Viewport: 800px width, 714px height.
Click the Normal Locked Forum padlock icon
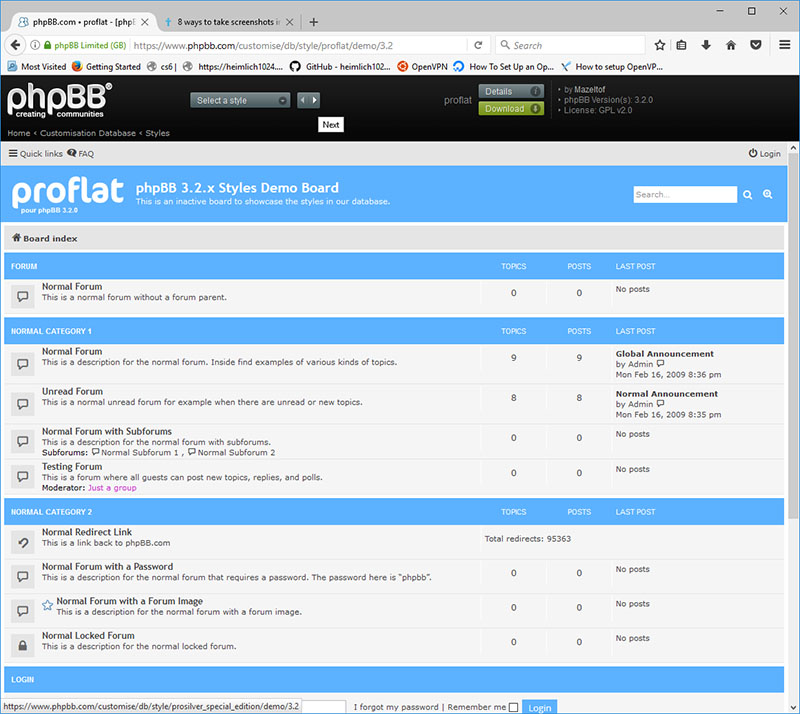[22, 646]
